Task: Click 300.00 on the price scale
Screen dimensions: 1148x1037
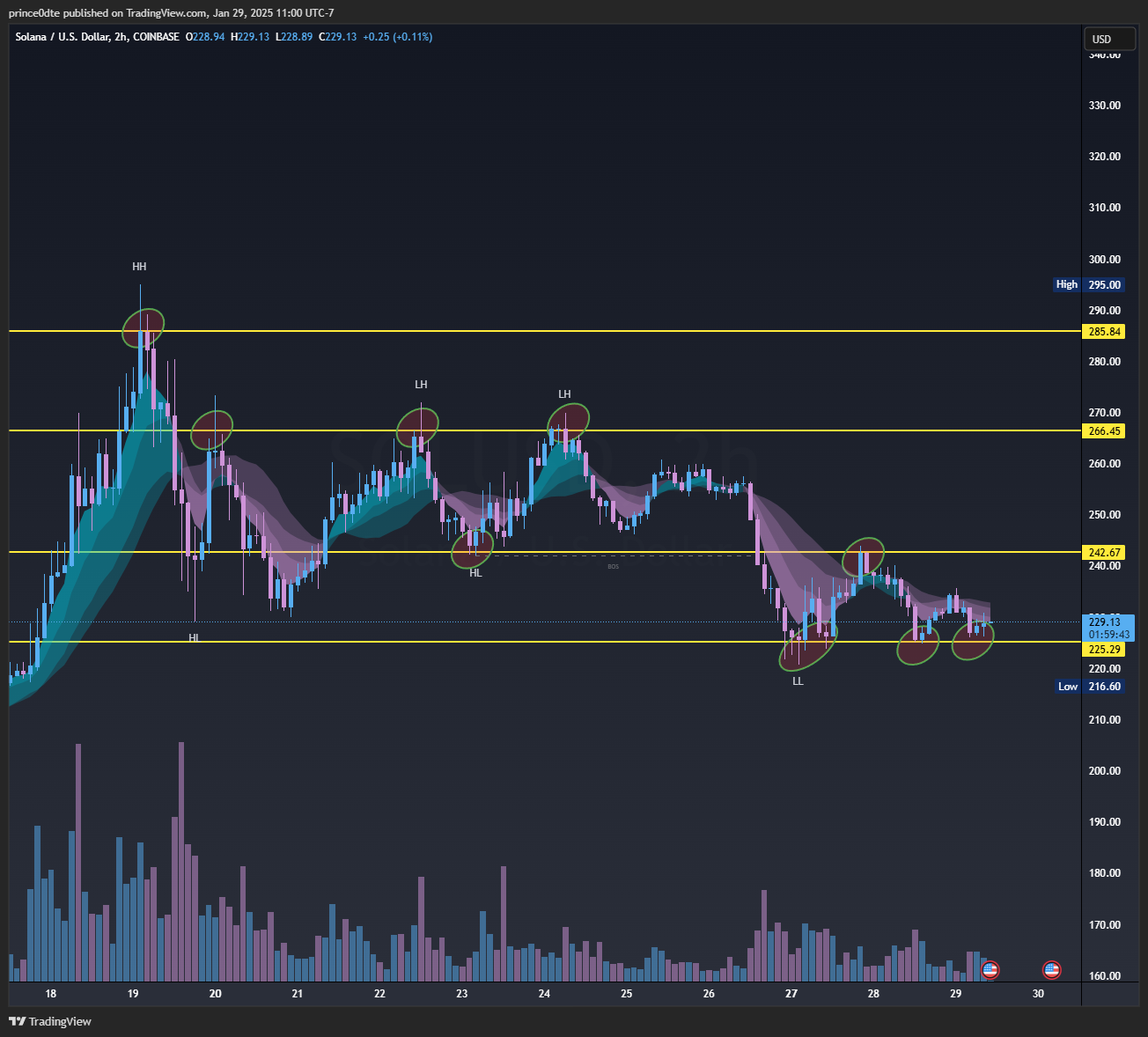Action: click(1105, 260)
